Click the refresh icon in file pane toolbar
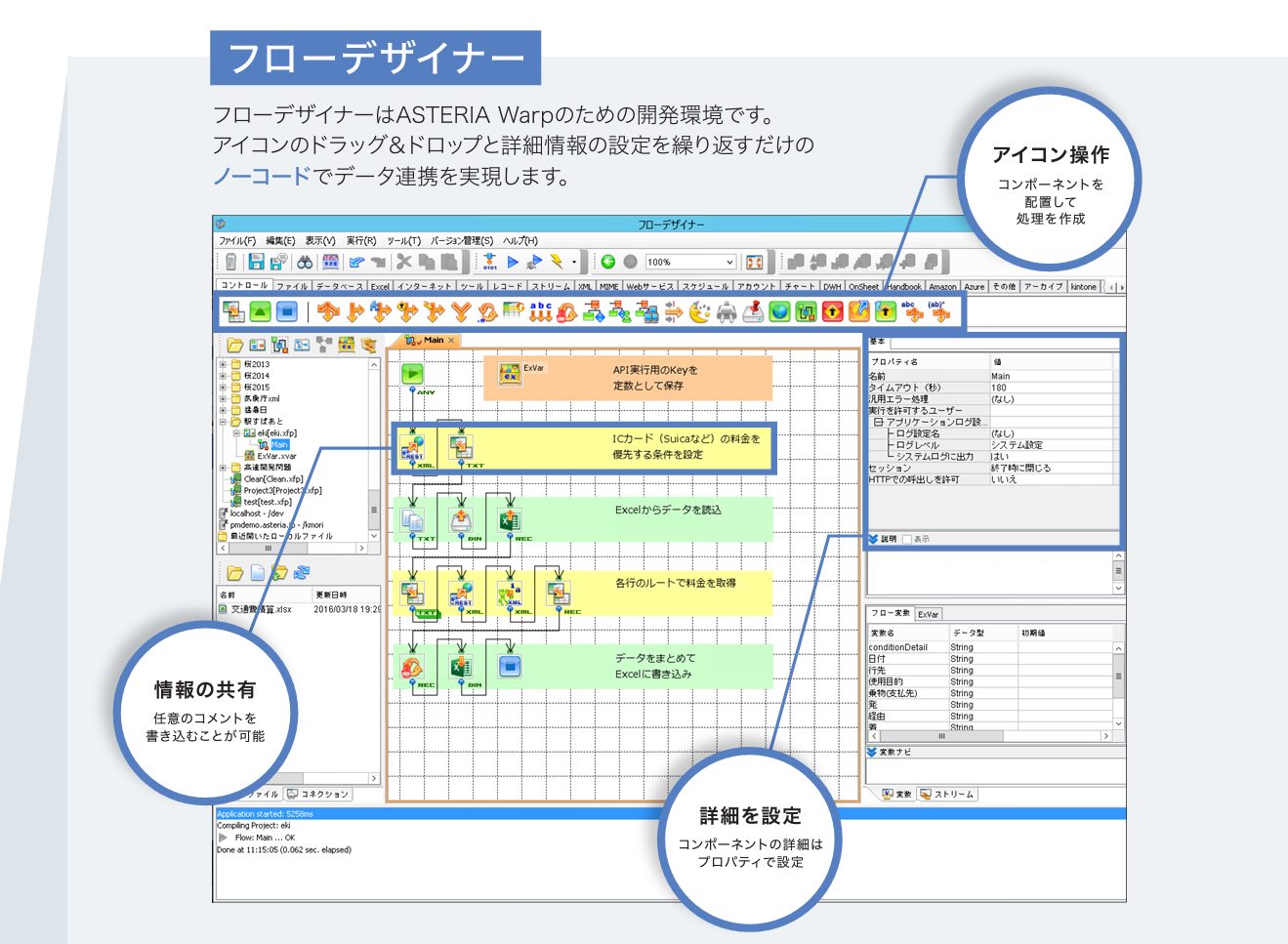 302,572
